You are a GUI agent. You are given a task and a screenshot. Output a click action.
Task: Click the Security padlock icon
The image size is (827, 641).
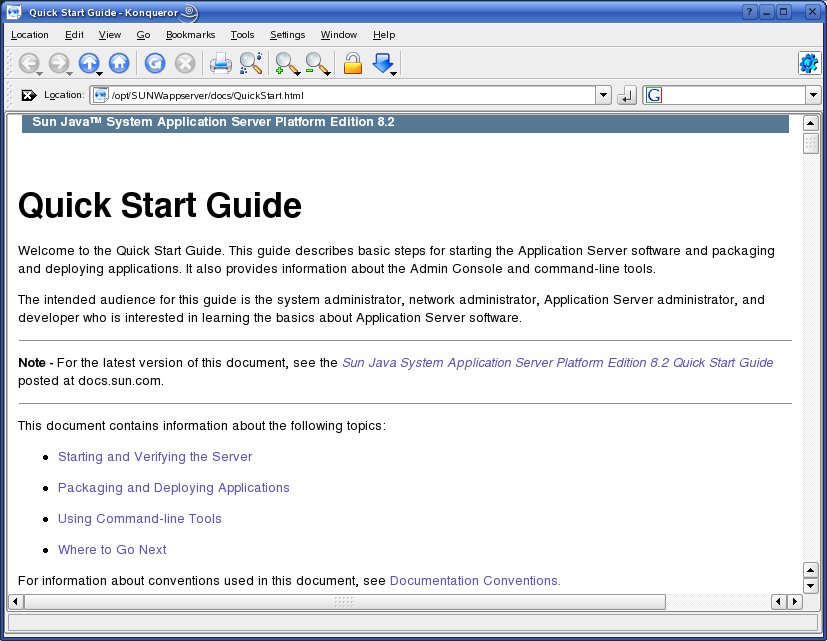pos(353,63)
